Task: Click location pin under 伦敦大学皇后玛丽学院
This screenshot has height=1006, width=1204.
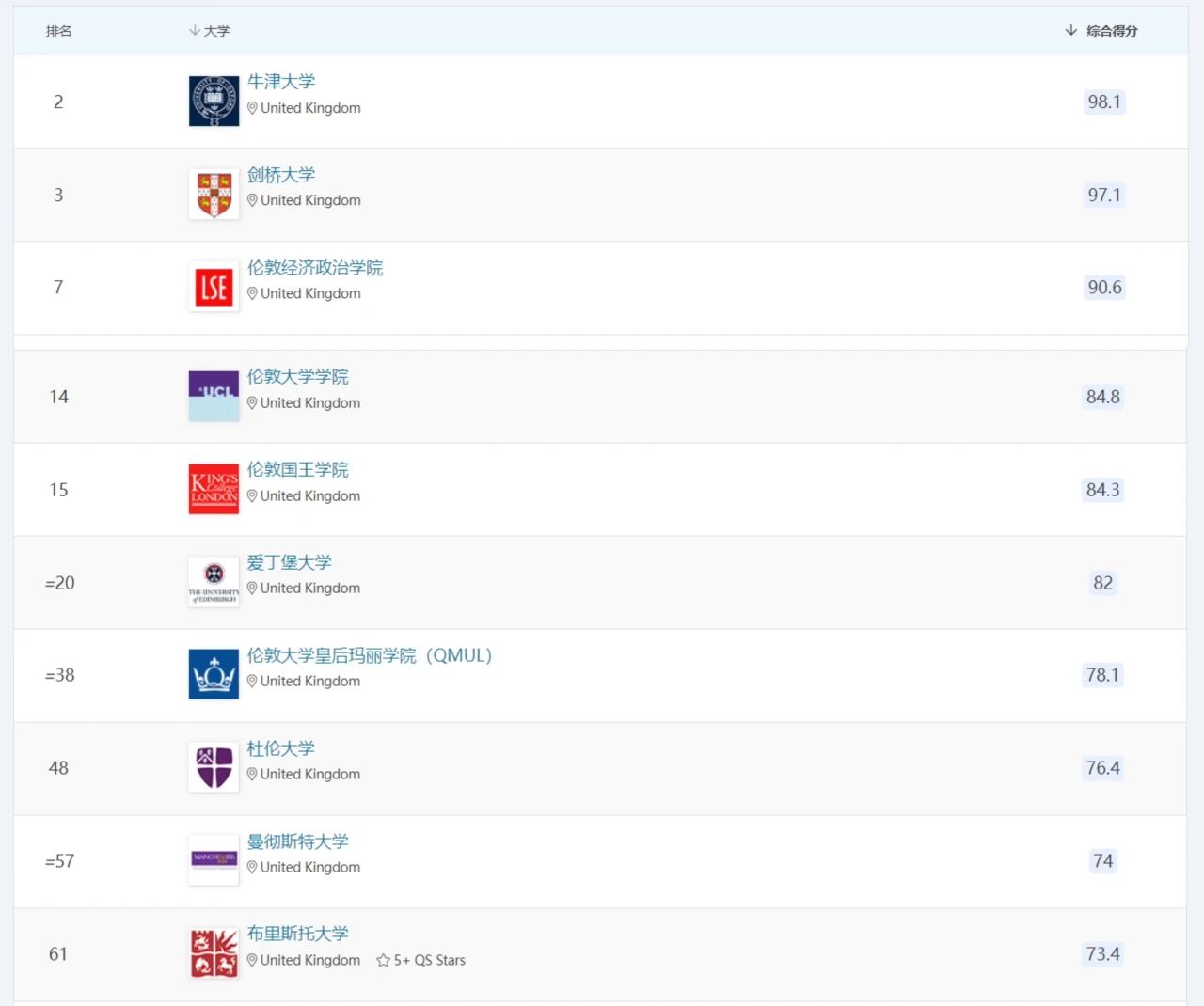Action: click(x=252, y=681)
